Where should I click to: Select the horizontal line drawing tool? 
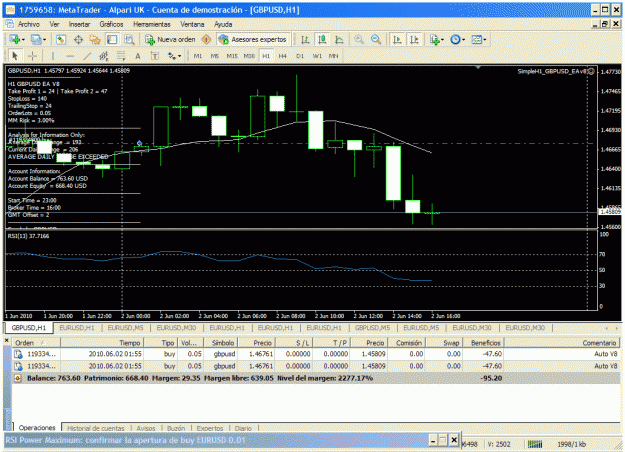(x=70, y=56)
